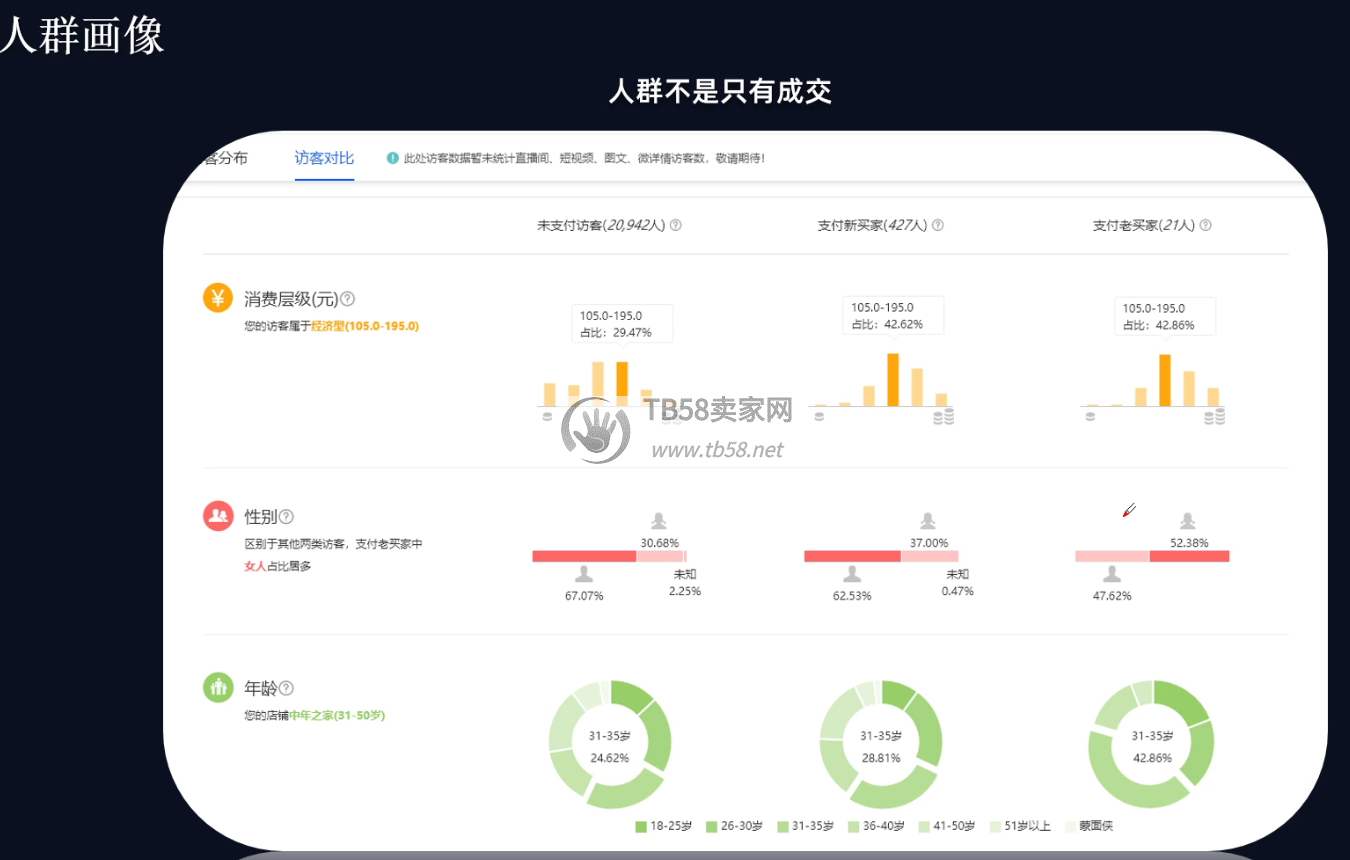Viewport: 1350px width, 860px height.
Task: Click help icon beside 年龄 label
Action: 286,688
